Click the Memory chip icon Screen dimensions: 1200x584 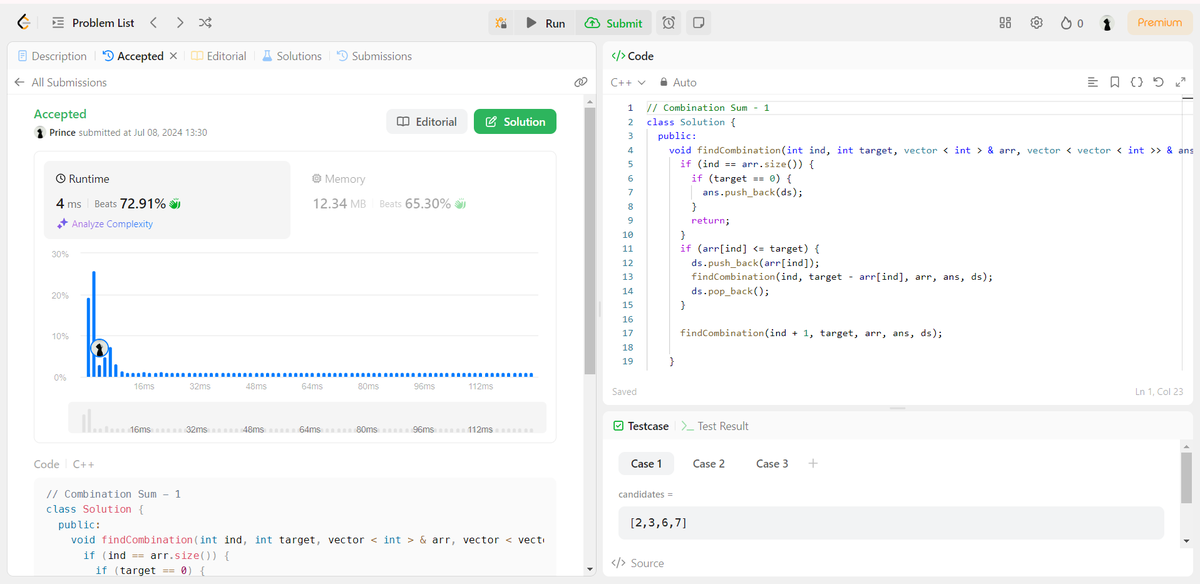coord(317,179)
